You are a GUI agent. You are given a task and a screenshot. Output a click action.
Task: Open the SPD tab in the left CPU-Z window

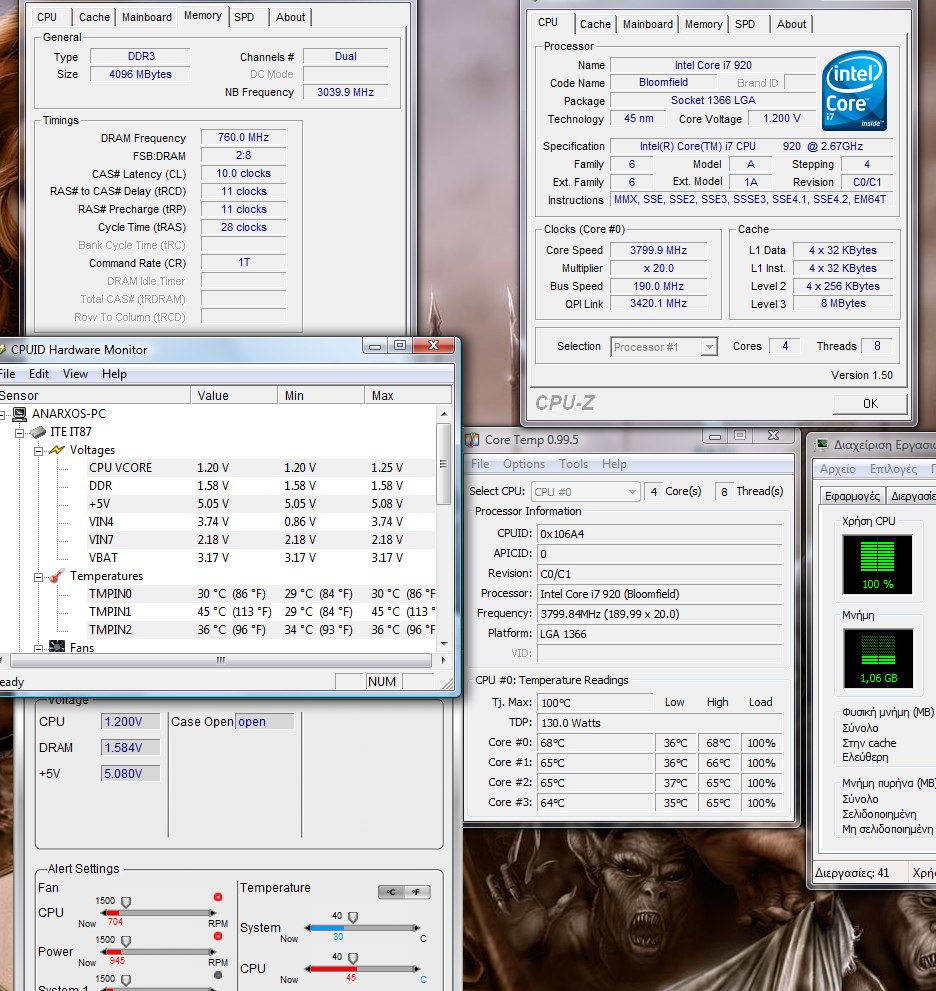click(x=244, y=17)
